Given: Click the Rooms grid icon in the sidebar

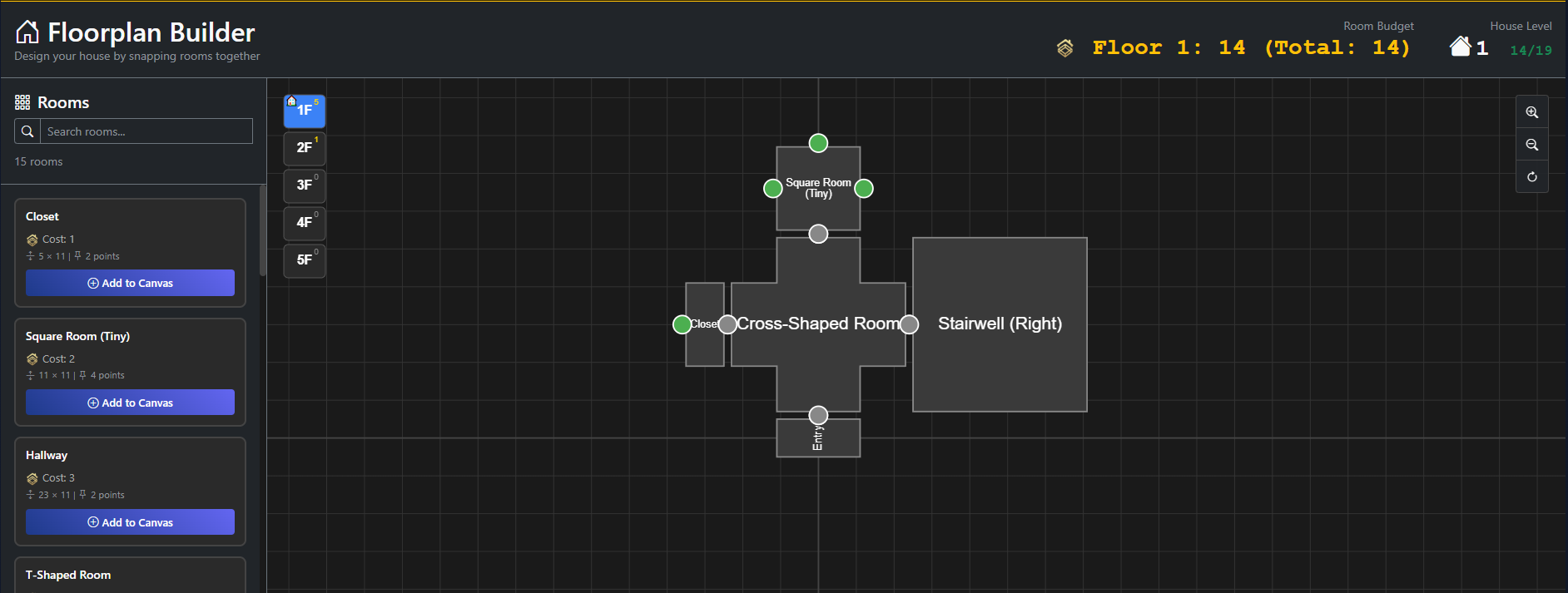Looking at the screenshot, I should (x=22, y=102).
